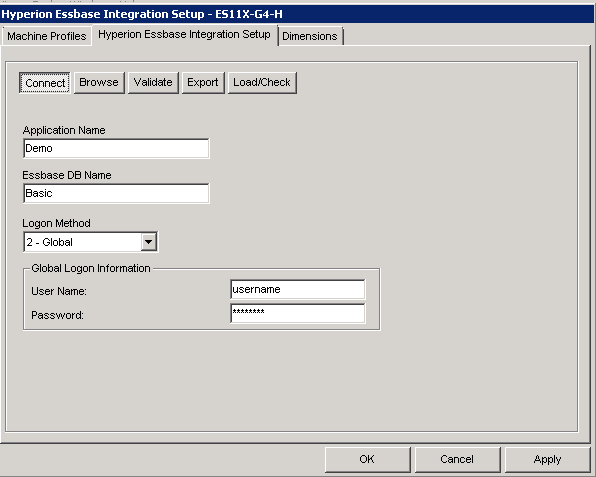Click the Password: label

(57, 315)
